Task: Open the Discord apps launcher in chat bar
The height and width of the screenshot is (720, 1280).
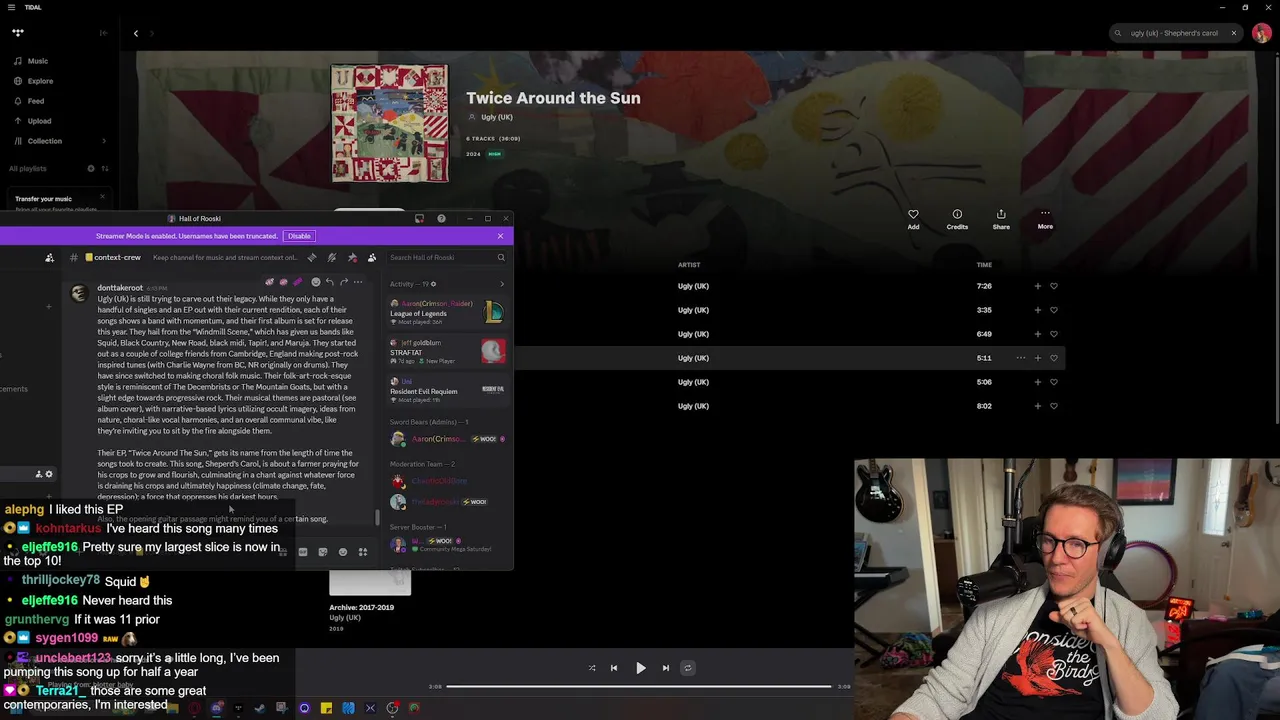Action: (x=363, y=552)
